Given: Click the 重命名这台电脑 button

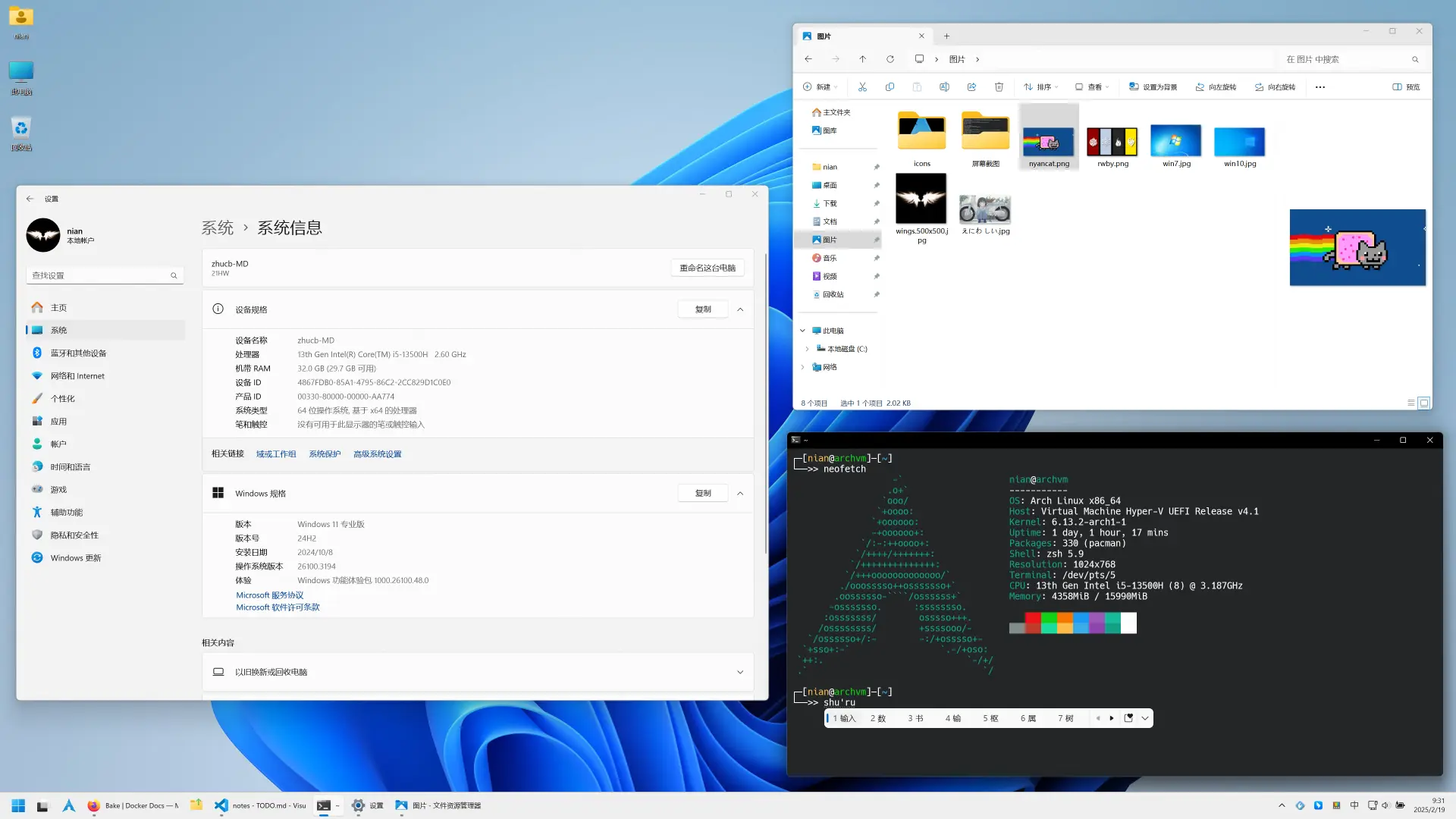Looking at the screenshot, I should pos(707,268).
